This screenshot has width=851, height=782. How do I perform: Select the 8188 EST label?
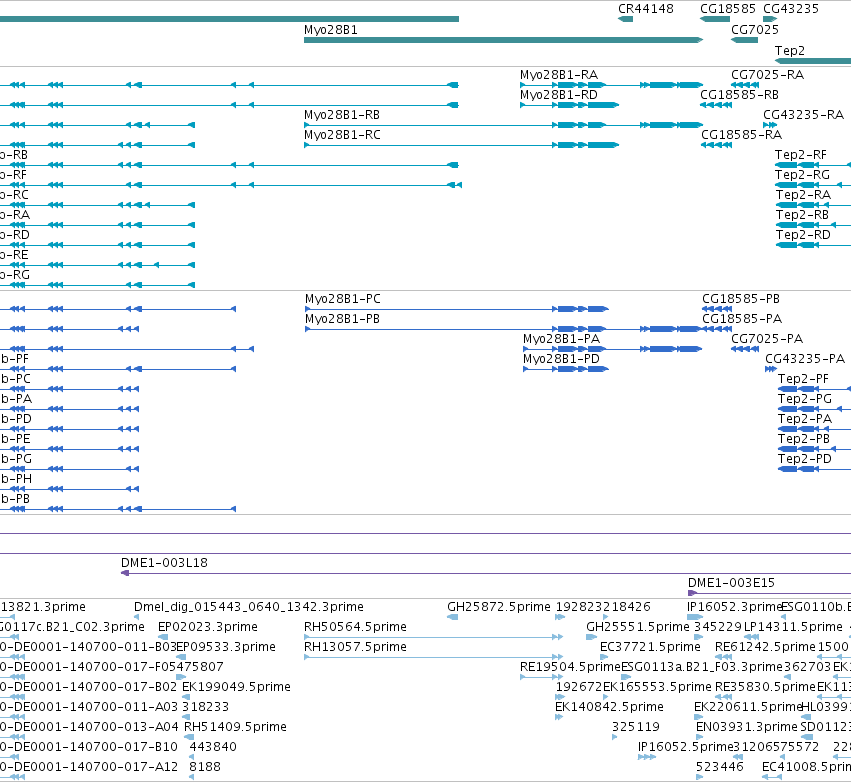205,767
